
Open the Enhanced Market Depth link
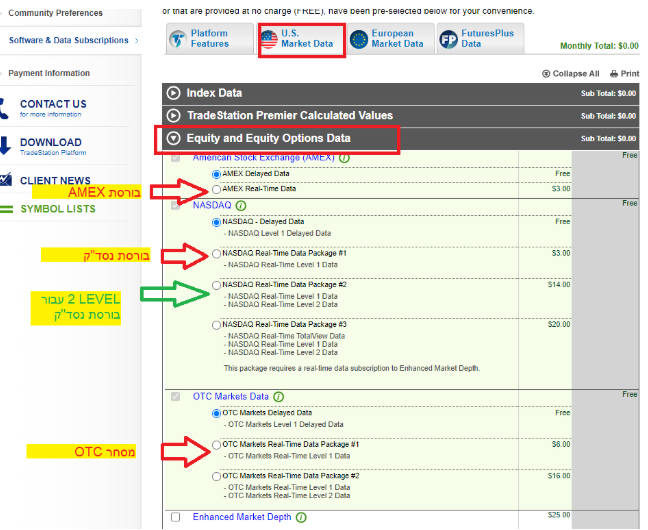[x=242, y=517]
